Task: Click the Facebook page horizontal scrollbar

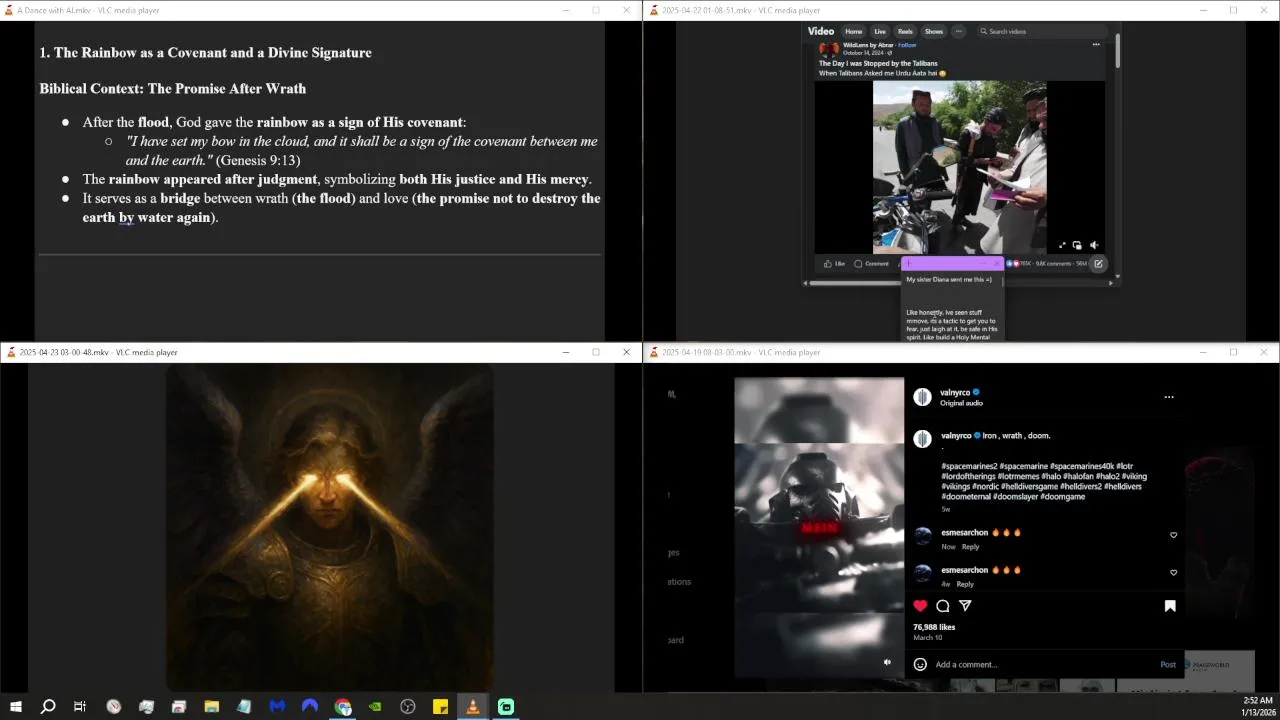Action: tap(855, 283)
